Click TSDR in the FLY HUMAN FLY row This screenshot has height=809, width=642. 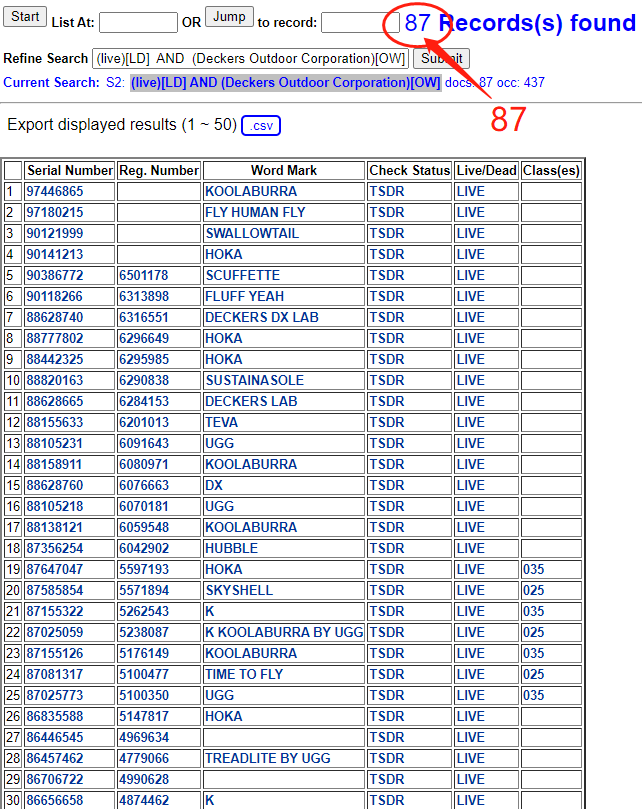[387, 213]
